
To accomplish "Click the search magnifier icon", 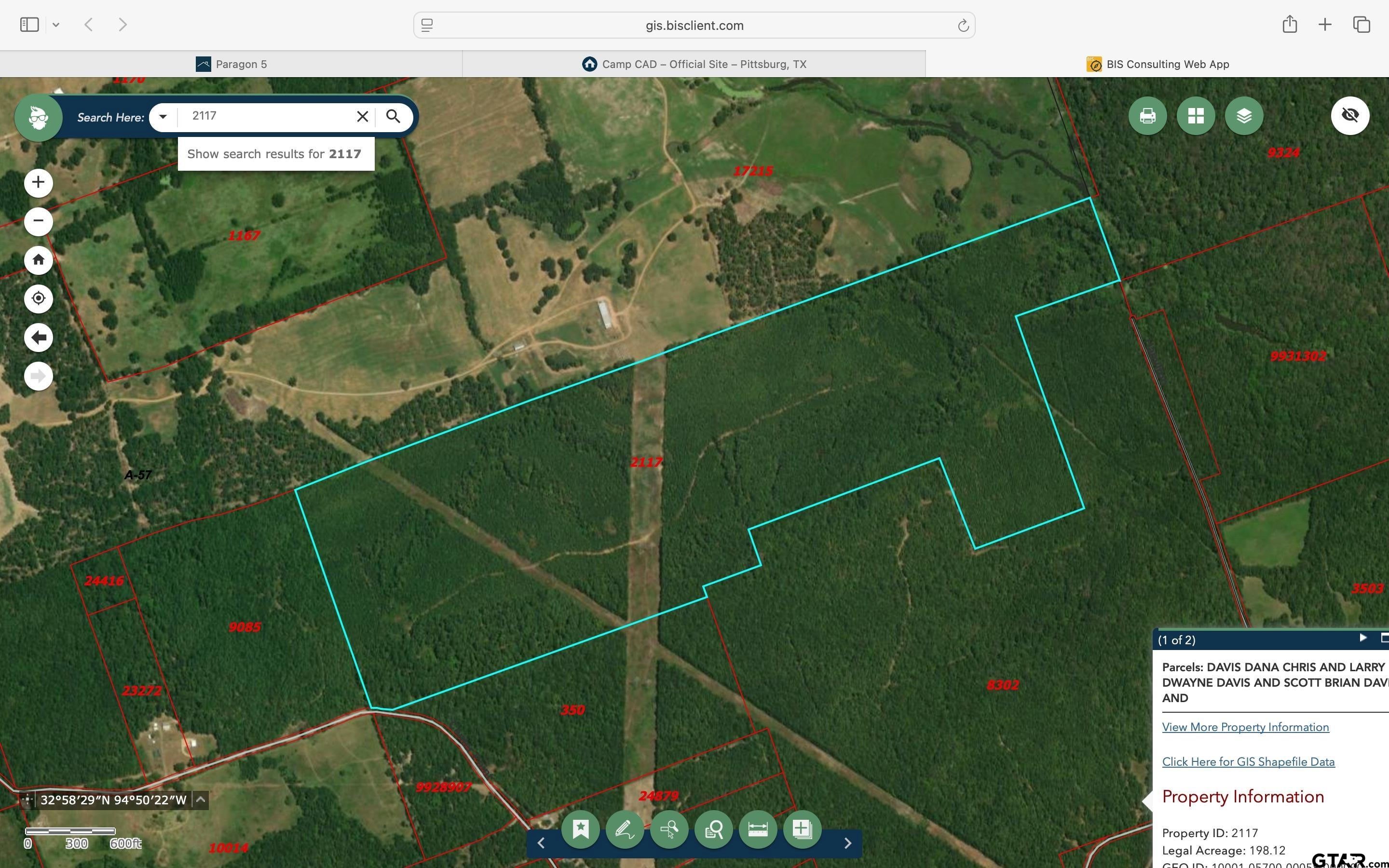I will (x=393, y=117).
